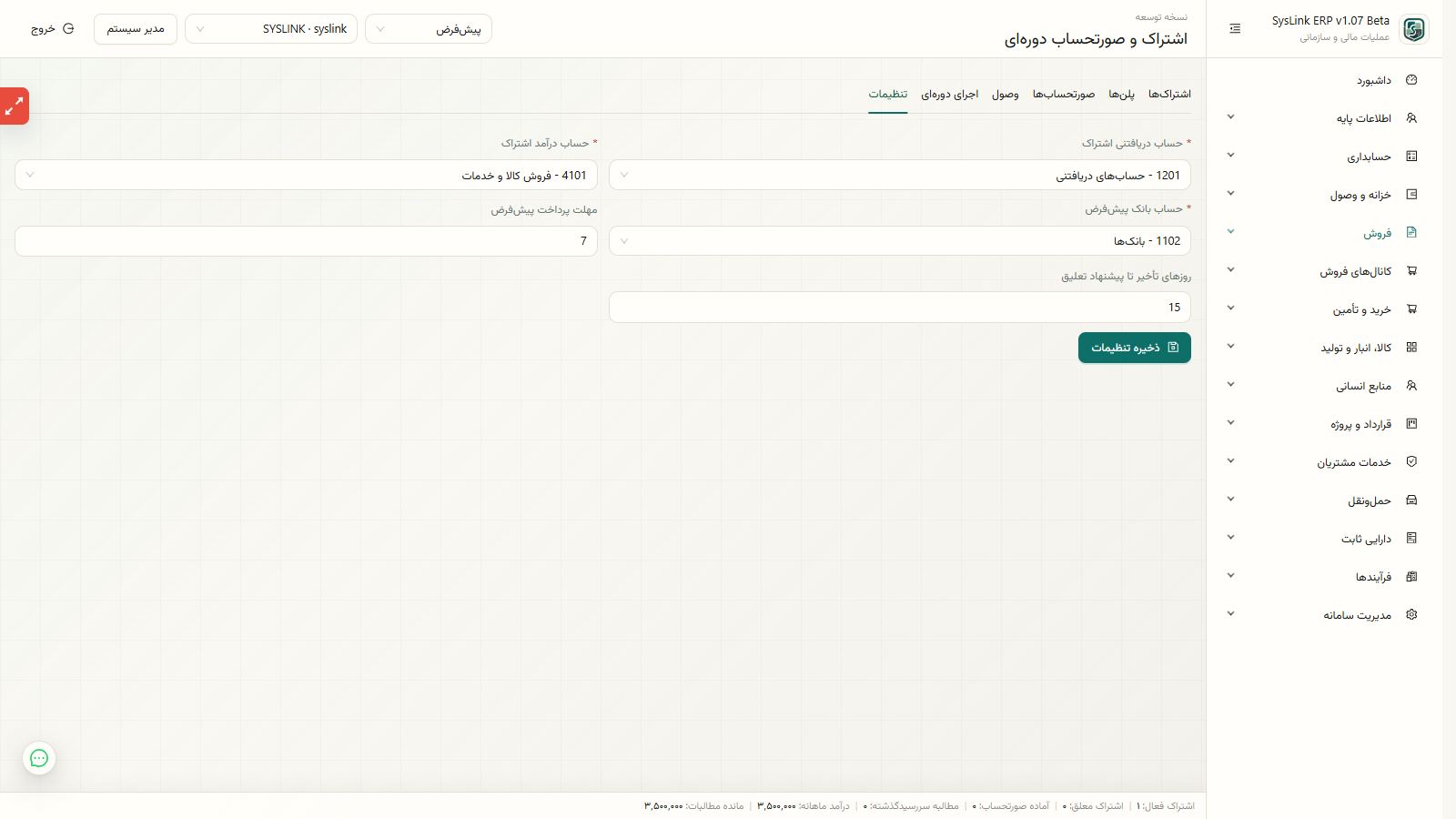This screenshot has height=819, width=1456.
Task: Click the مطالبه سررسیدگذشته status entry
Action: tap(911, 806)
